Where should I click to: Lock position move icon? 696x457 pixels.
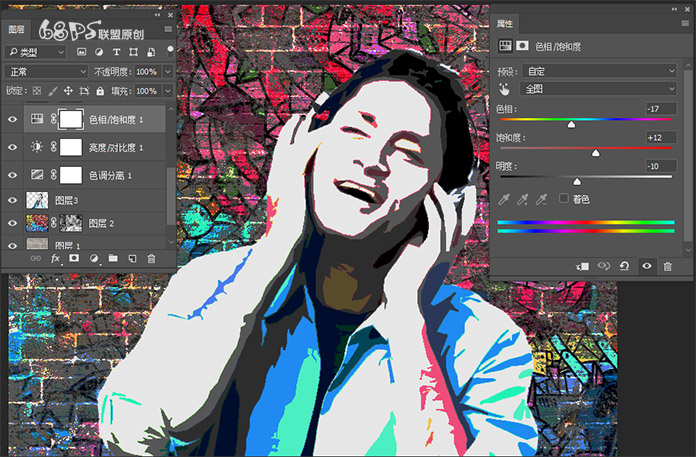click(x=68, y=91)
